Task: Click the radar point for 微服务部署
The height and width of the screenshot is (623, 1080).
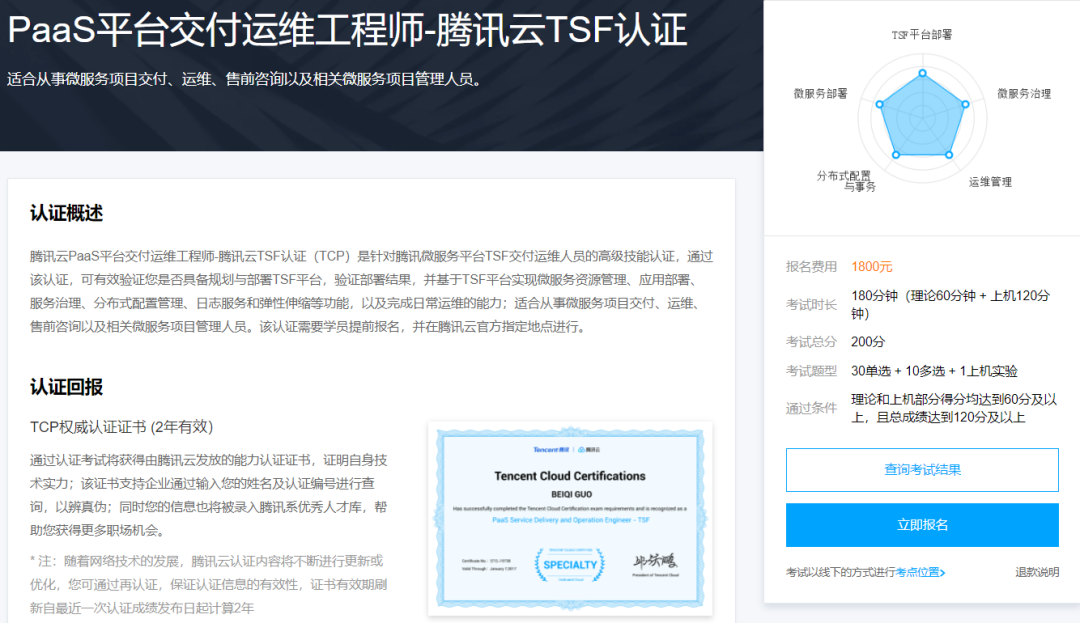Action: click(x=879, y=104)
